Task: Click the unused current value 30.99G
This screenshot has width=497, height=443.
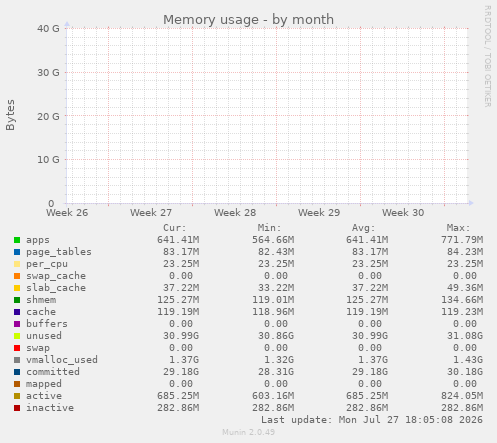Action: tap(181, 336)
